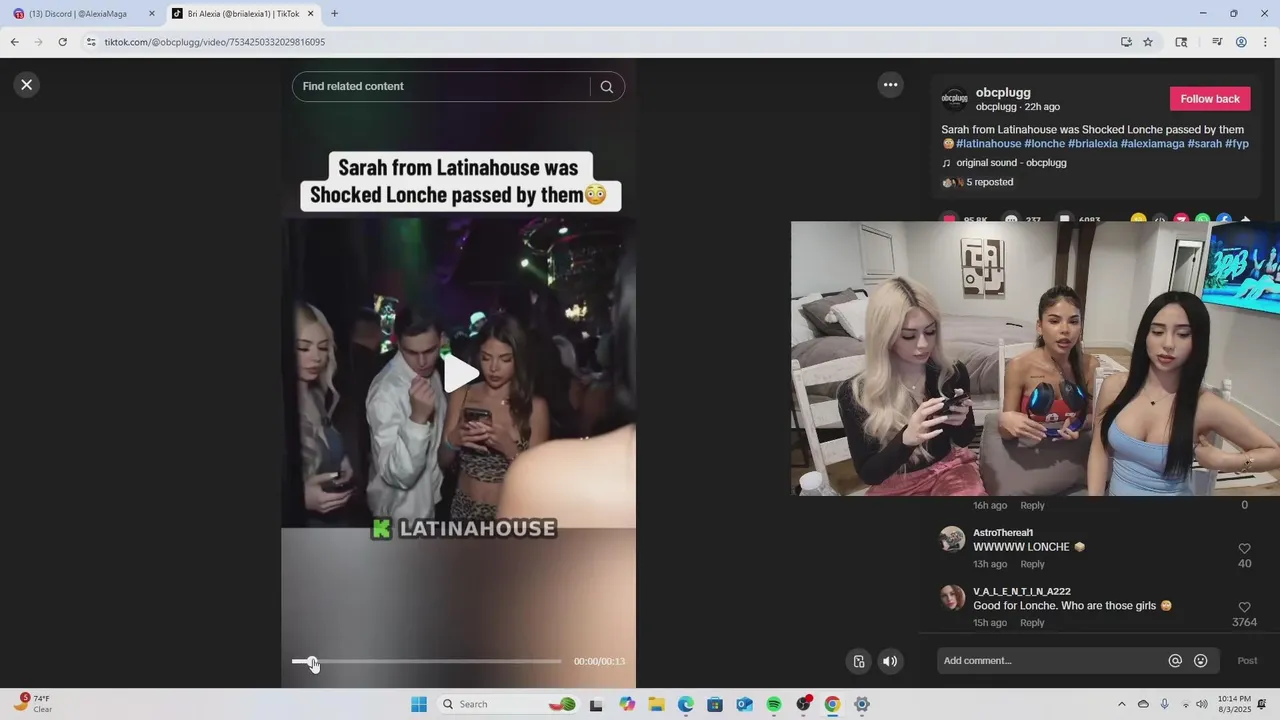Close the TikTok video viewer

tap(27, 85)
